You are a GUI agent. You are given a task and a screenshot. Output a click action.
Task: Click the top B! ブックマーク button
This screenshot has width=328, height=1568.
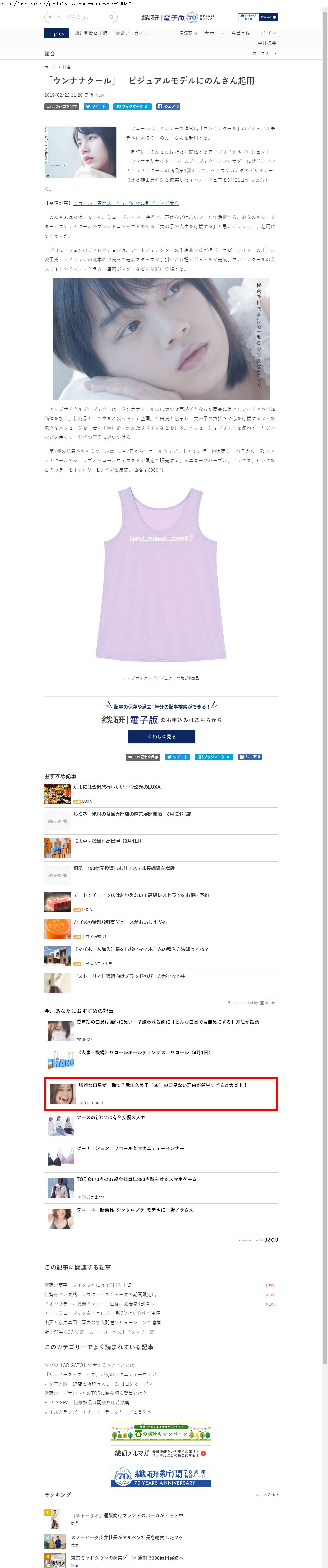click(132, 107)
